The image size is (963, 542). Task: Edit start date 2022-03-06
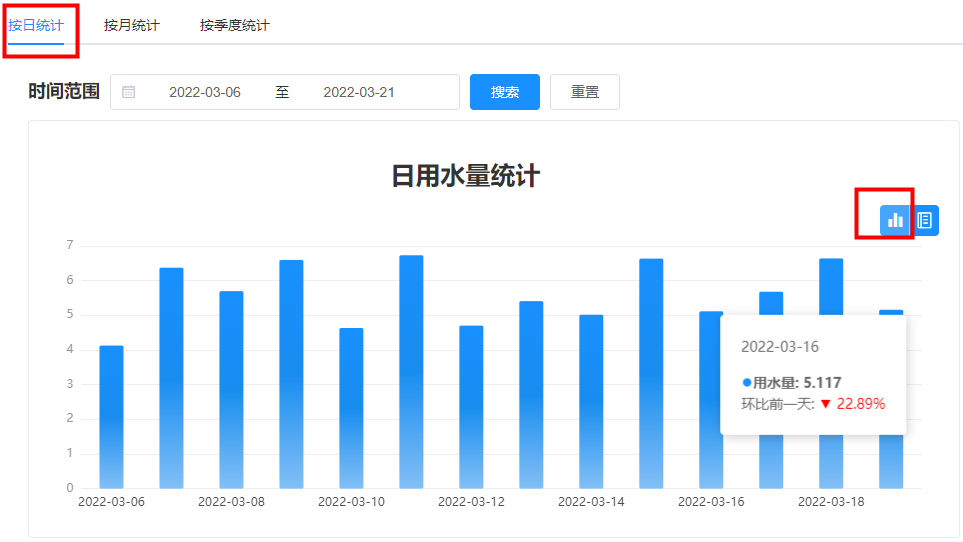click(x=205, y=92)
